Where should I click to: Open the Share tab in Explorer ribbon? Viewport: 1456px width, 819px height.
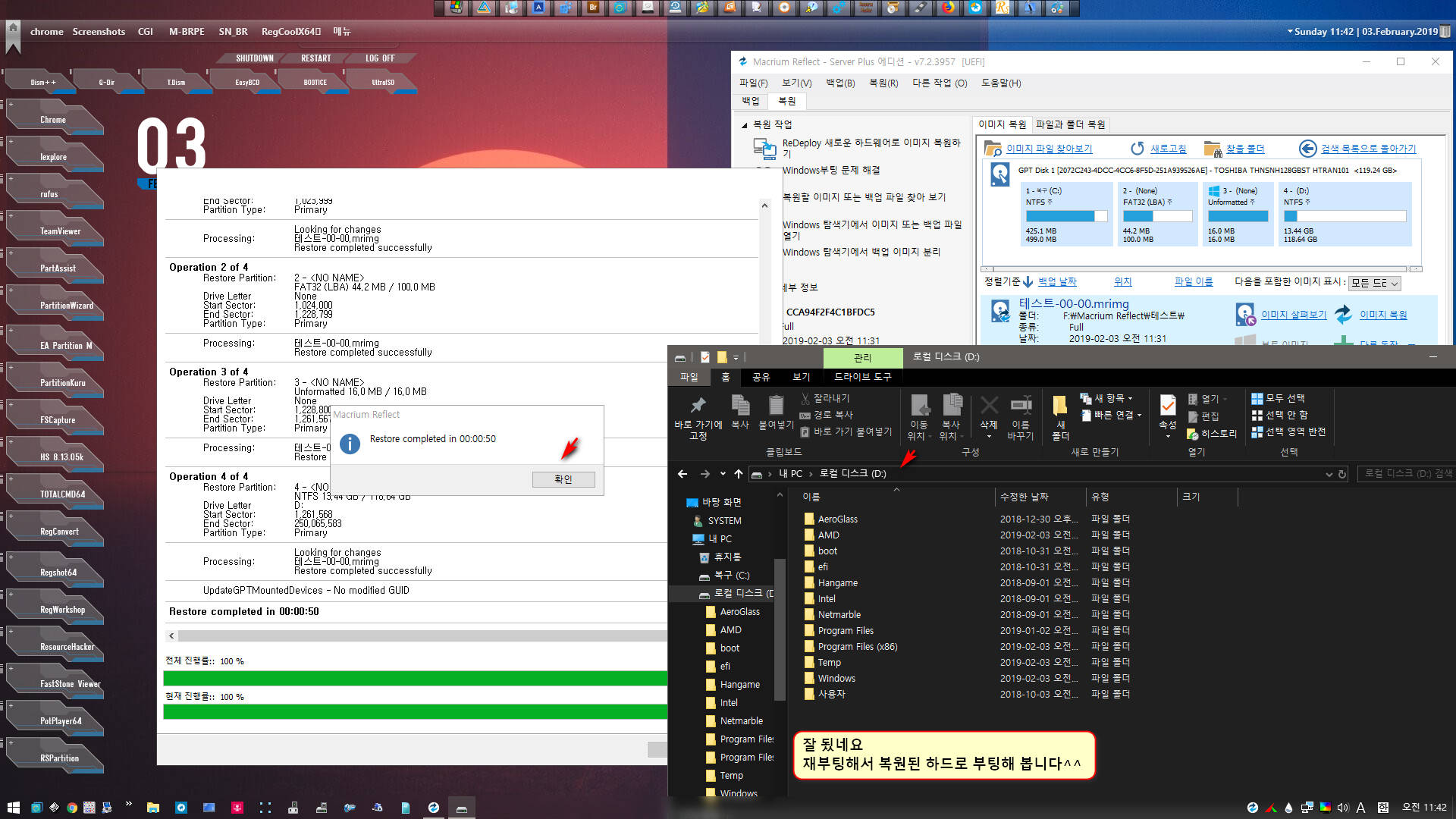[x=761, y=377]
